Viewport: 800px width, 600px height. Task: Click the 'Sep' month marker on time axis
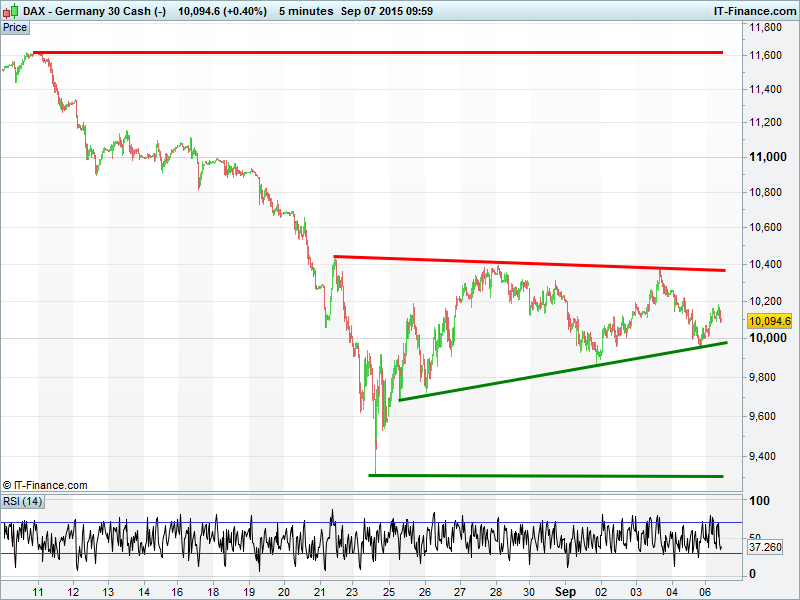566,591
